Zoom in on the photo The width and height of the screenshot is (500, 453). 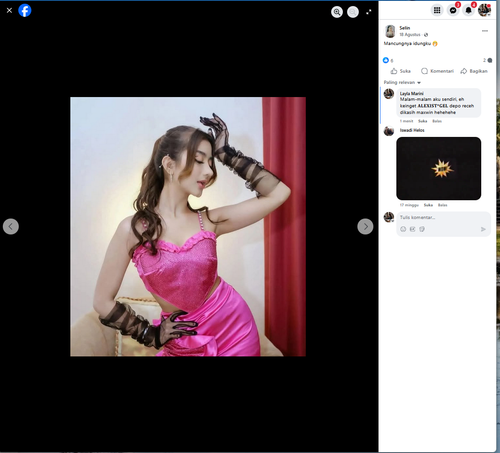pos(337,12)
